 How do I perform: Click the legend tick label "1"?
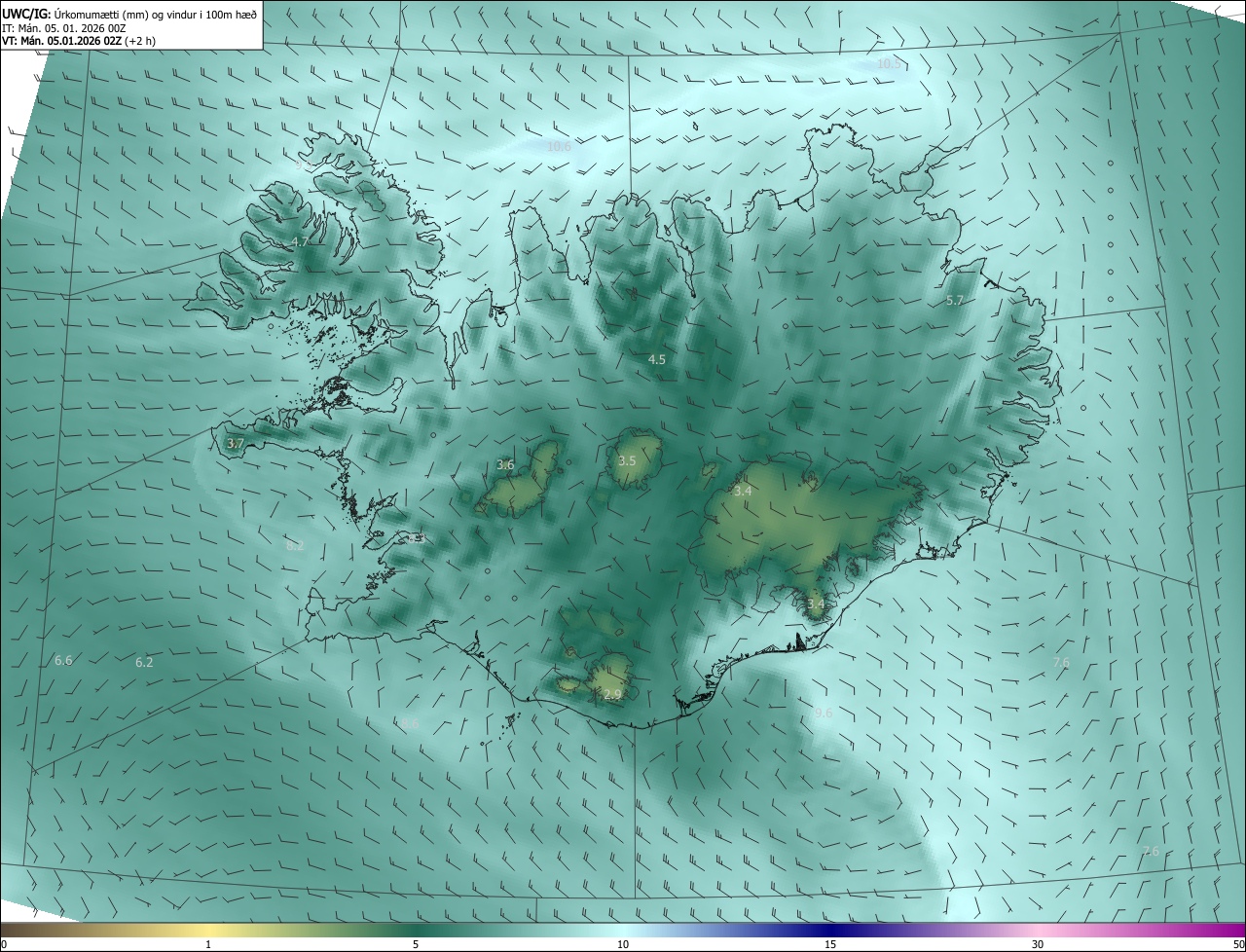[208, 944]
